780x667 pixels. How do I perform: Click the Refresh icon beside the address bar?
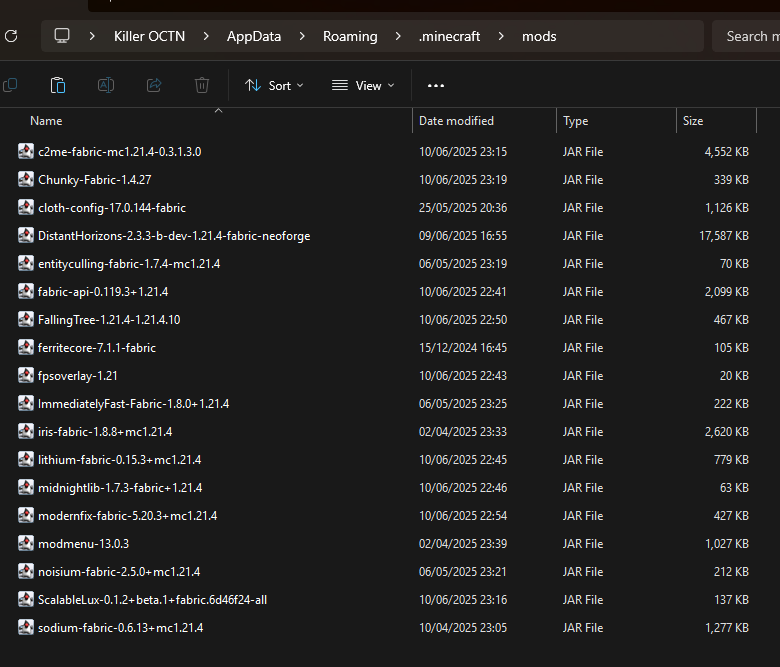click(11, 36)
